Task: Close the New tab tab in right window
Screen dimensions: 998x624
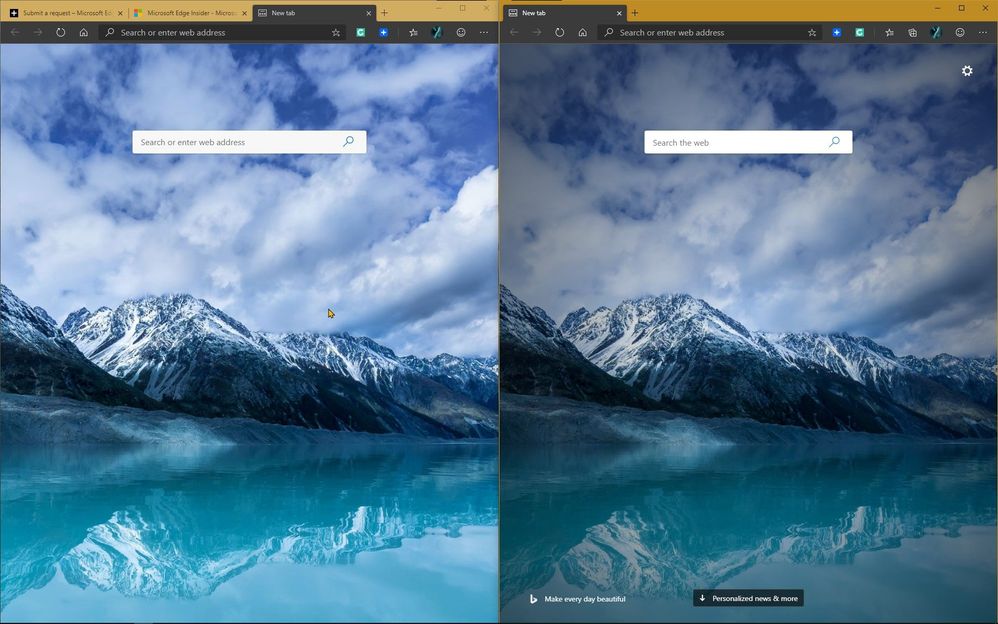Action: [619, 13]
